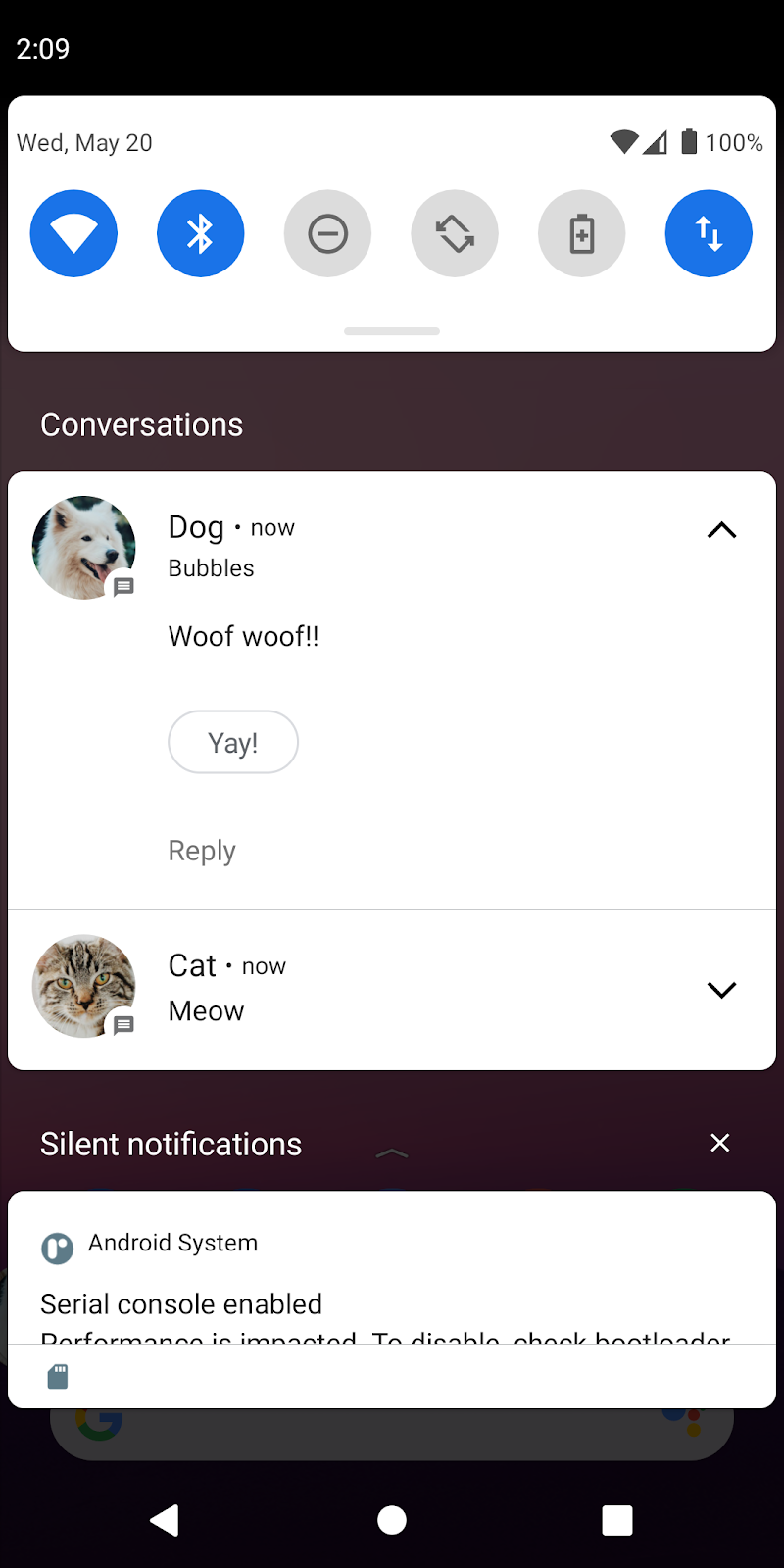
Task: Tap the navigation back button
Action: pyautogui.click(x=165, y=1520)
